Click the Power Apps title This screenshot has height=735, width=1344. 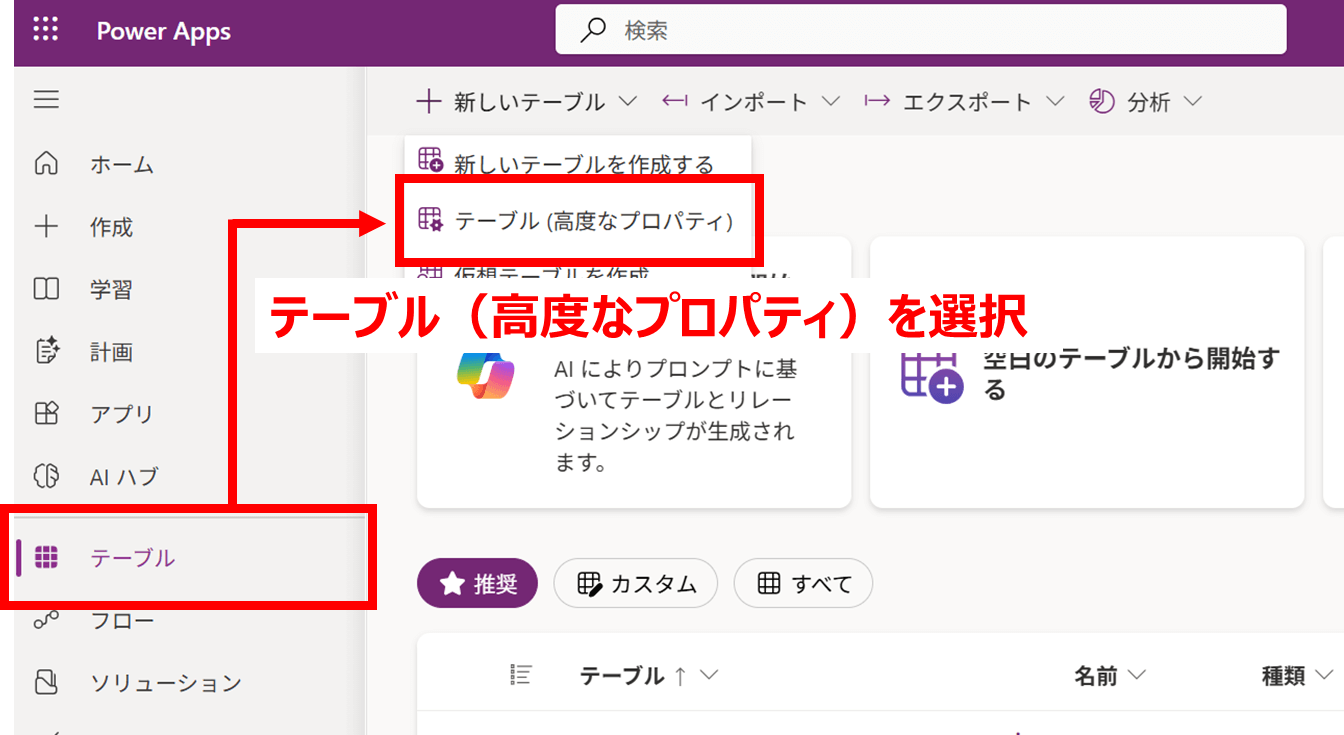[164, 31]
